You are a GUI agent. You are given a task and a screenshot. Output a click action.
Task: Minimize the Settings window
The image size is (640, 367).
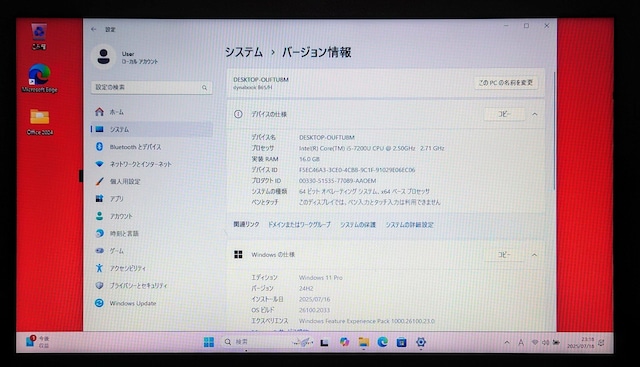pos(506,26)
